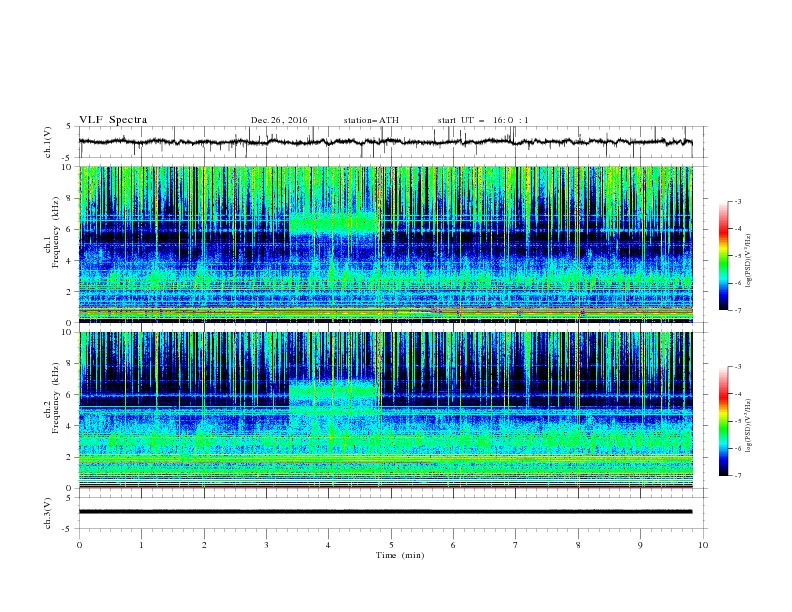
Task: Click the "-7" tick on ch.2 color bar
Action: tap(737, 476)
